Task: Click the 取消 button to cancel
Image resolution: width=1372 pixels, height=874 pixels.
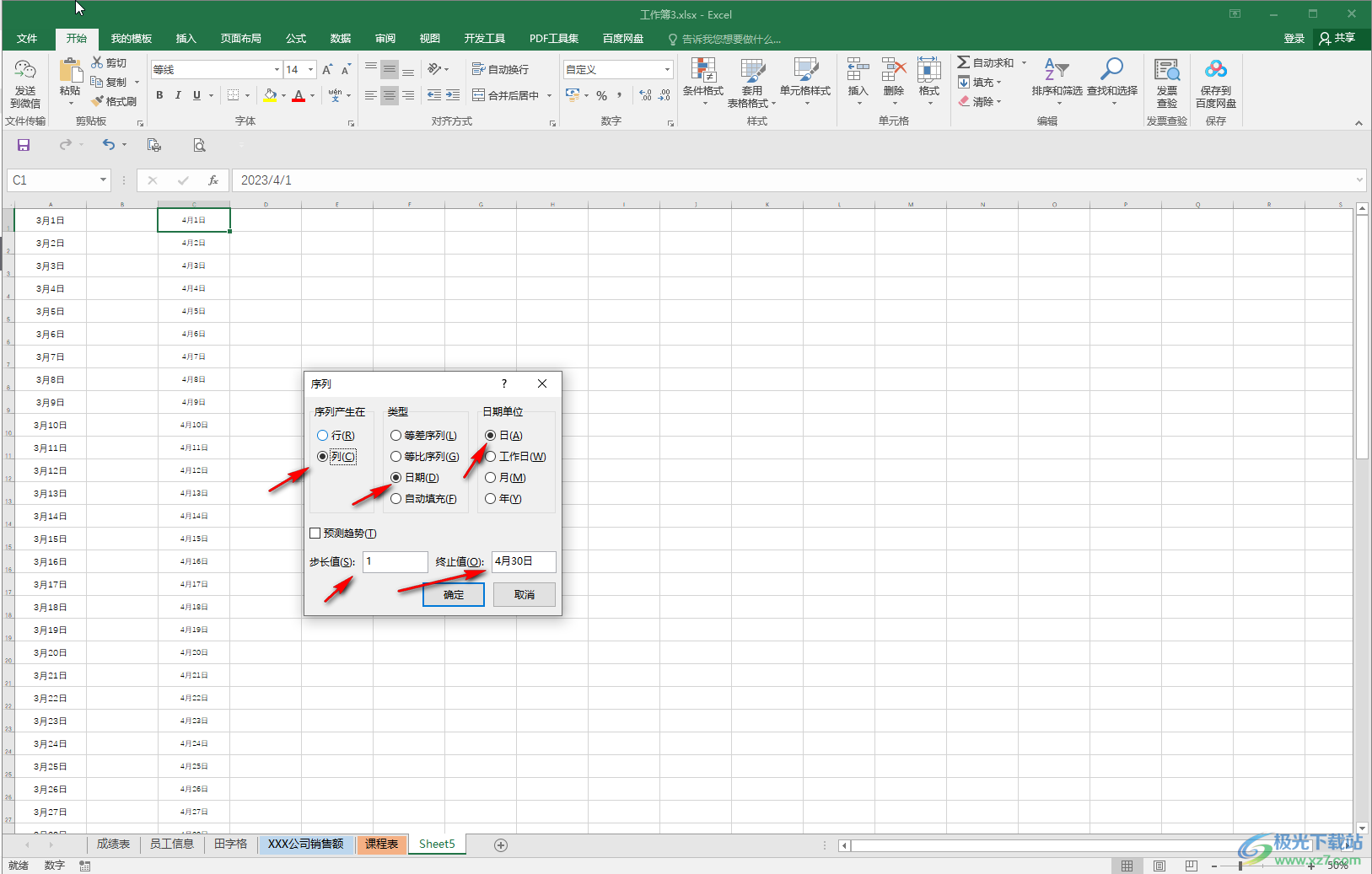Action: coord(524,595)
